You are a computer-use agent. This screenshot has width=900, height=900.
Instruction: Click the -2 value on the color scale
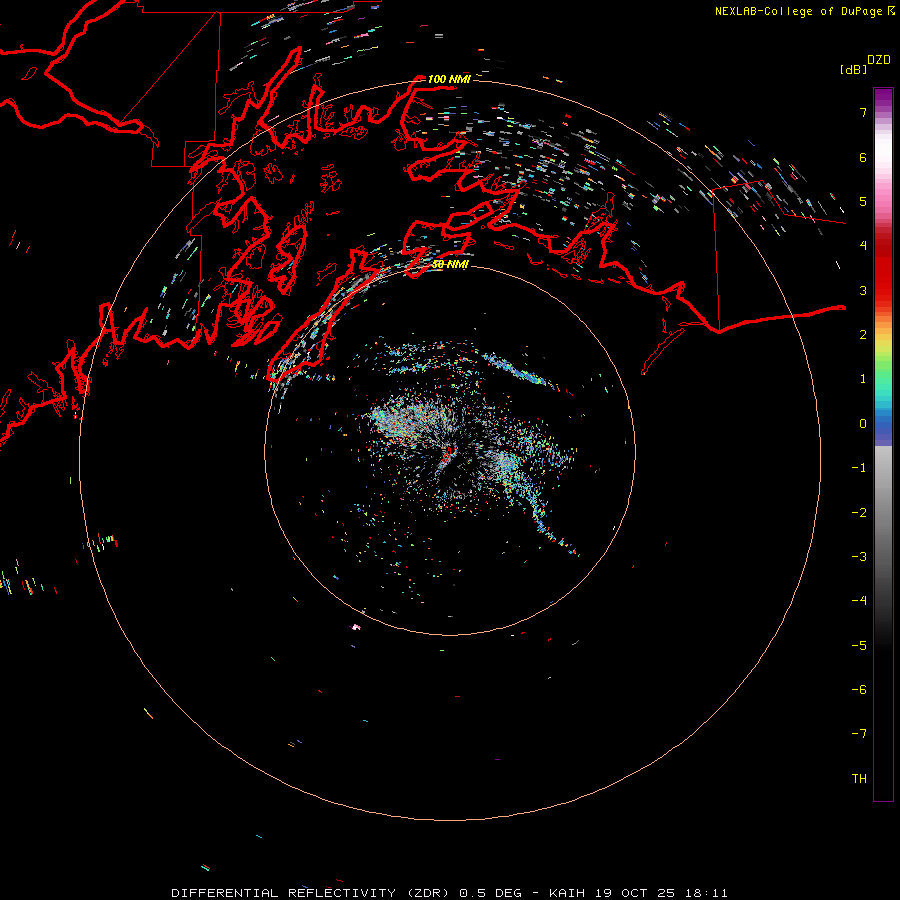[859, 513]
